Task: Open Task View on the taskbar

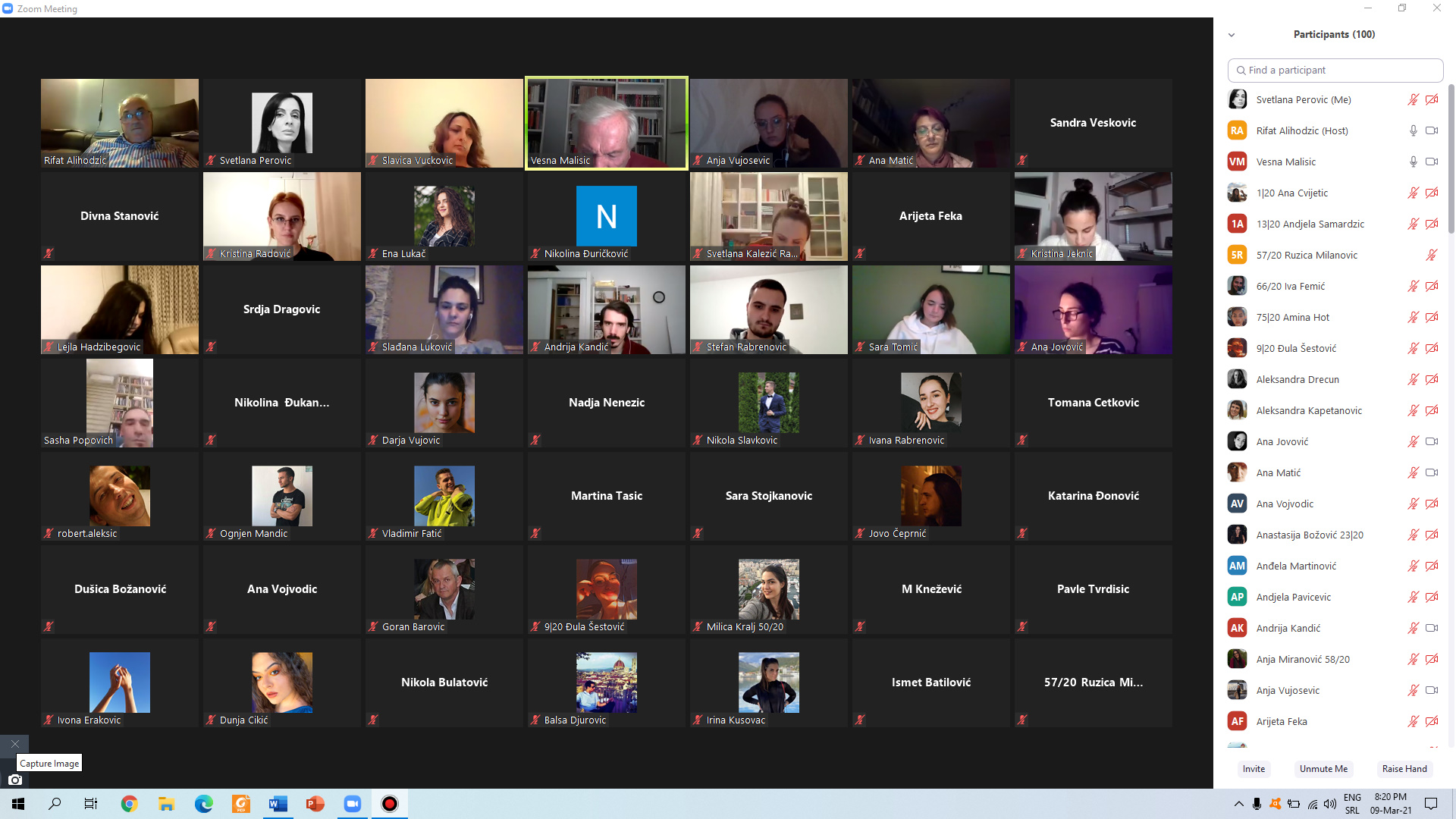Action: [91, 804]
